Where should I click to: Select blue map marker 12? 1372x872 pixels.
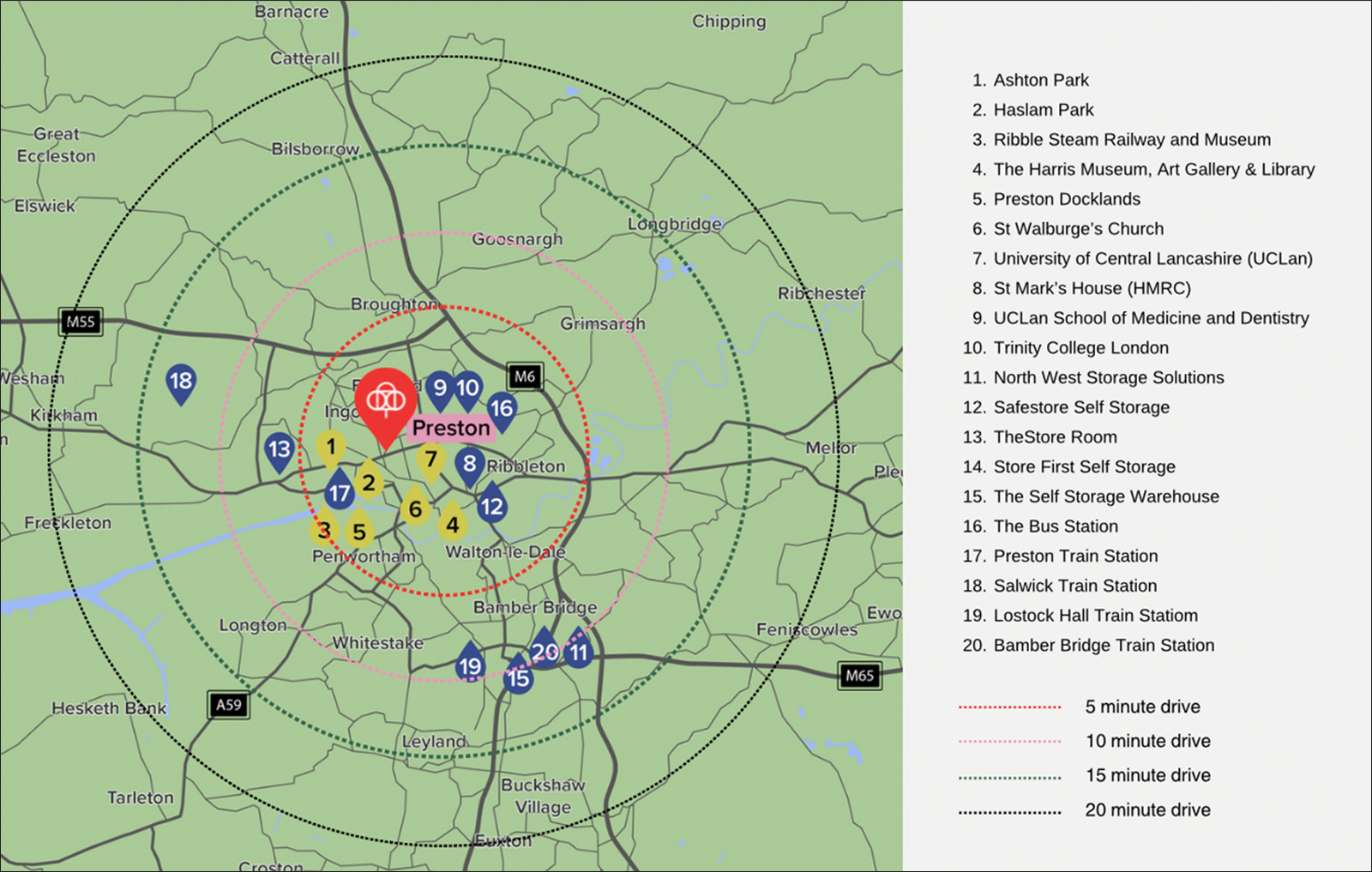(491, 503)
